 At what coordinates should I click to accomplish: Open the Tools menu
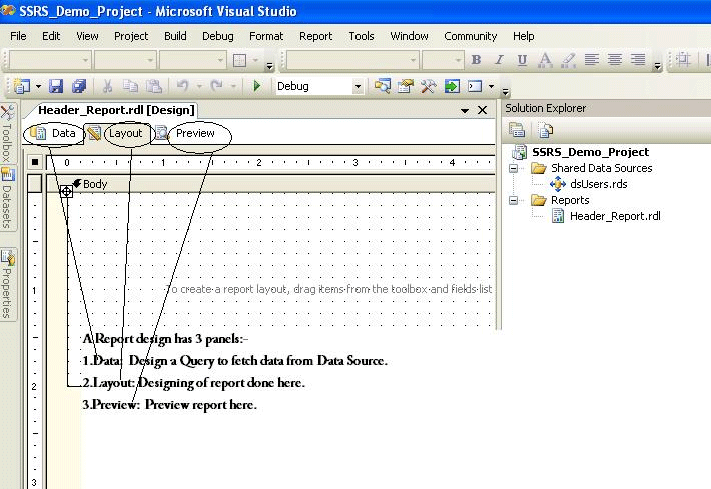tap(361, 36)
